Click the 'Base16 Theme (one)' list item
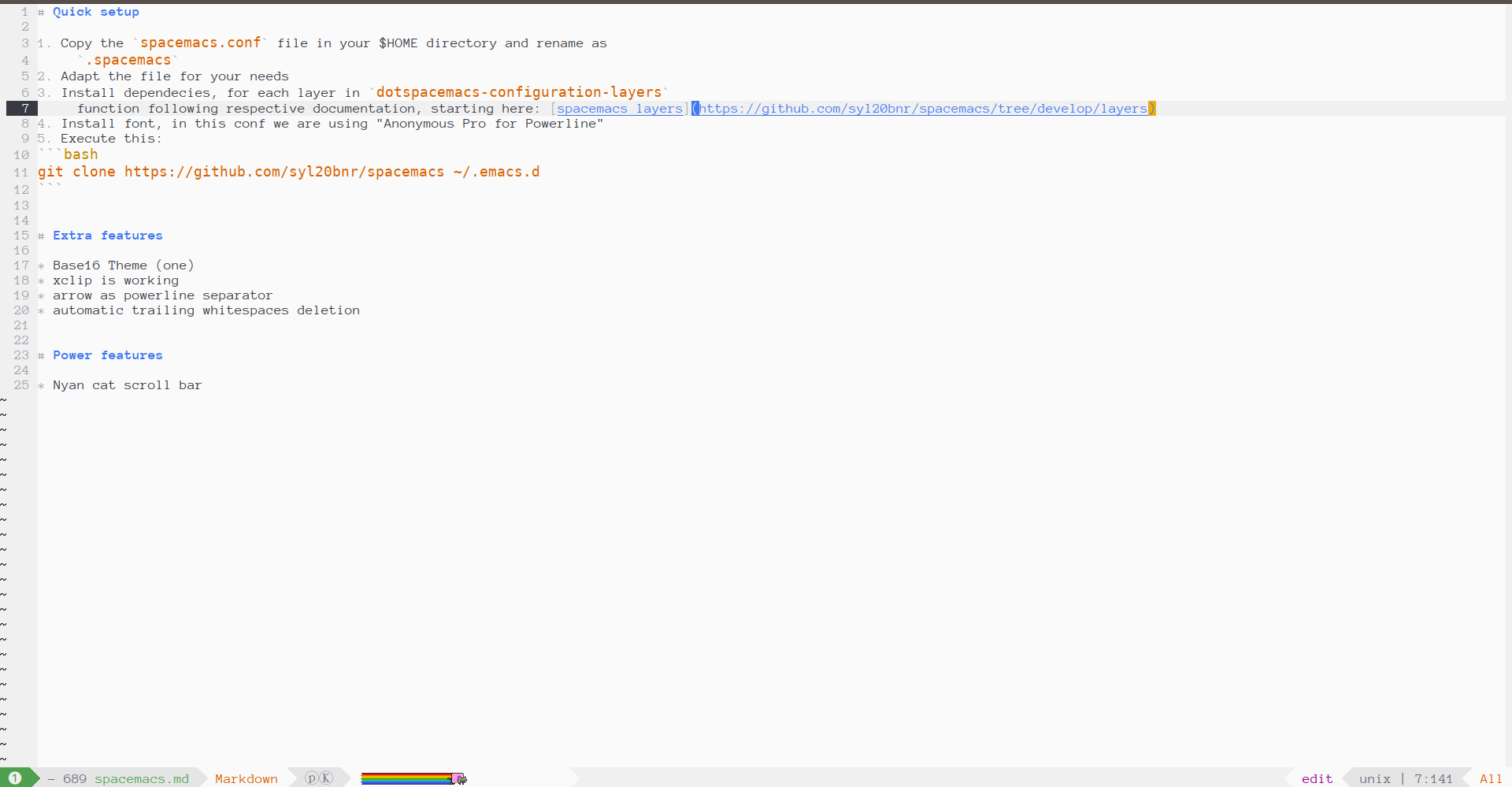This screenshot has width=1512, height=787. (124, 265)
